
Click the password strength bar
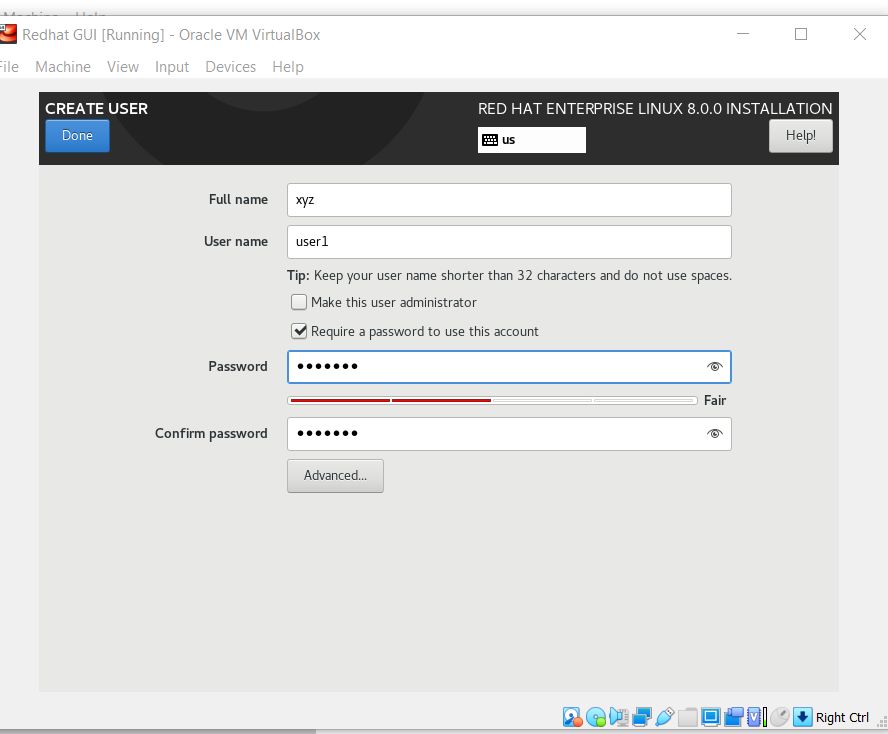(x=493, y=400)
